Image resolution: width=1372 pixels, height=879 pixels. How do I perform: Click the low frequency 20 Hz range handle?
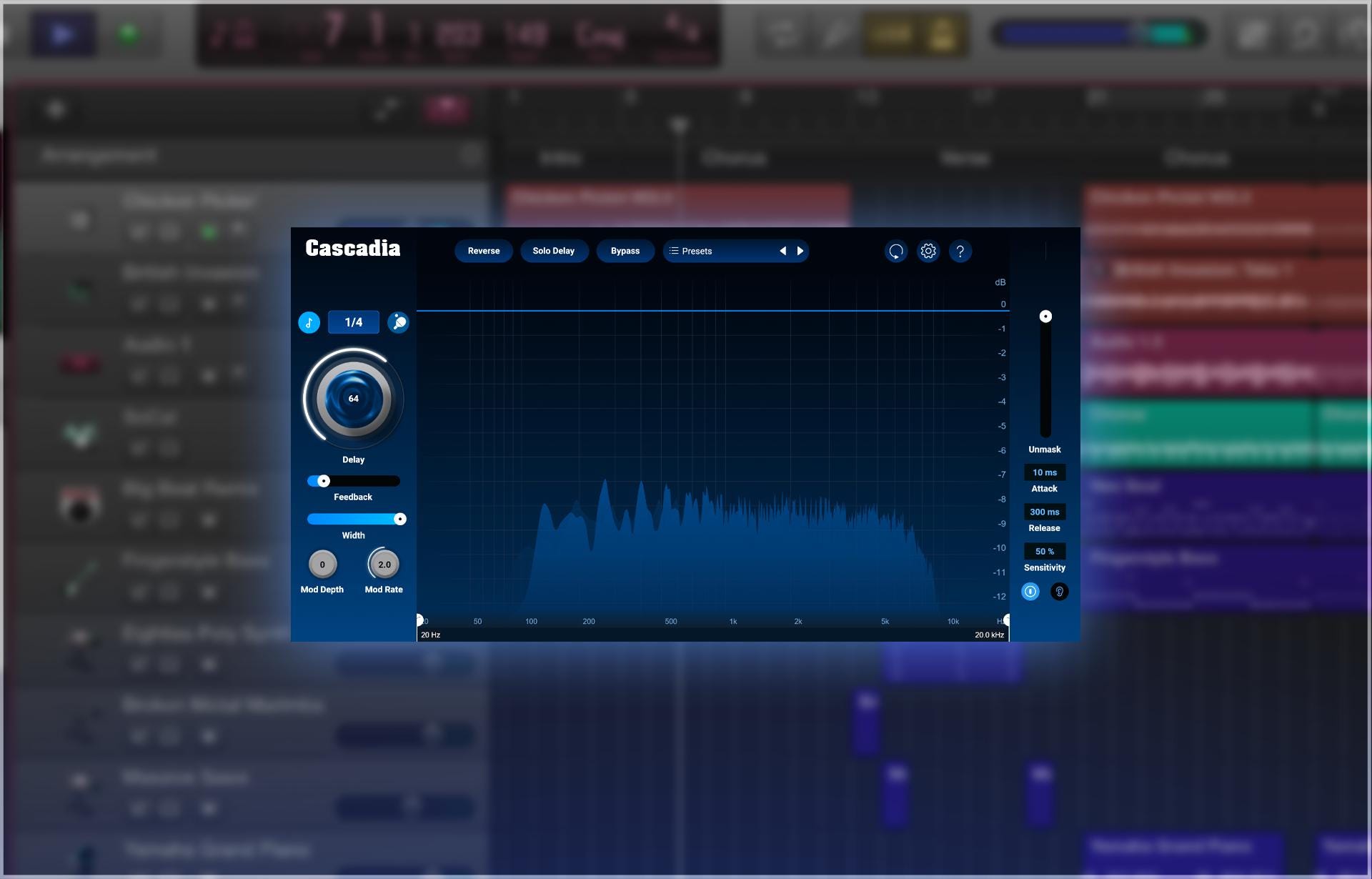click(419, 620)
